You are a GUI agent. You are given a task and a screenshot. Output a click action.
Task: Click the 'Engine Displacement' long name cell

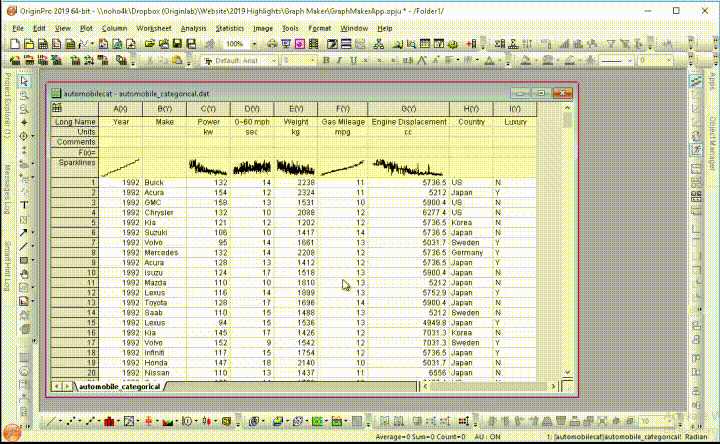[408, 122]
